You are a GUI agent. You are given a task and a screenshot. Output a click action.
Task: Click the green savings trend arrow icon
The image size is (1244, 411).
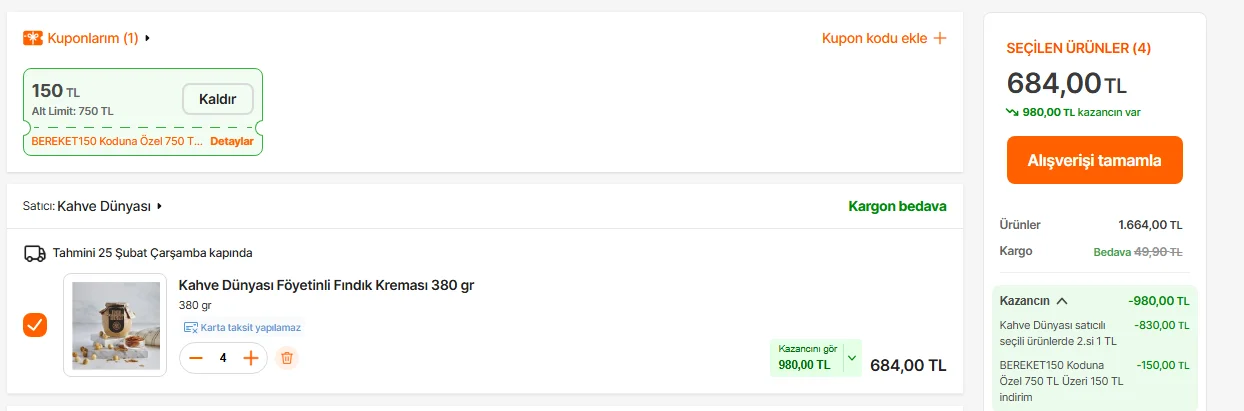coord(1012,112)
